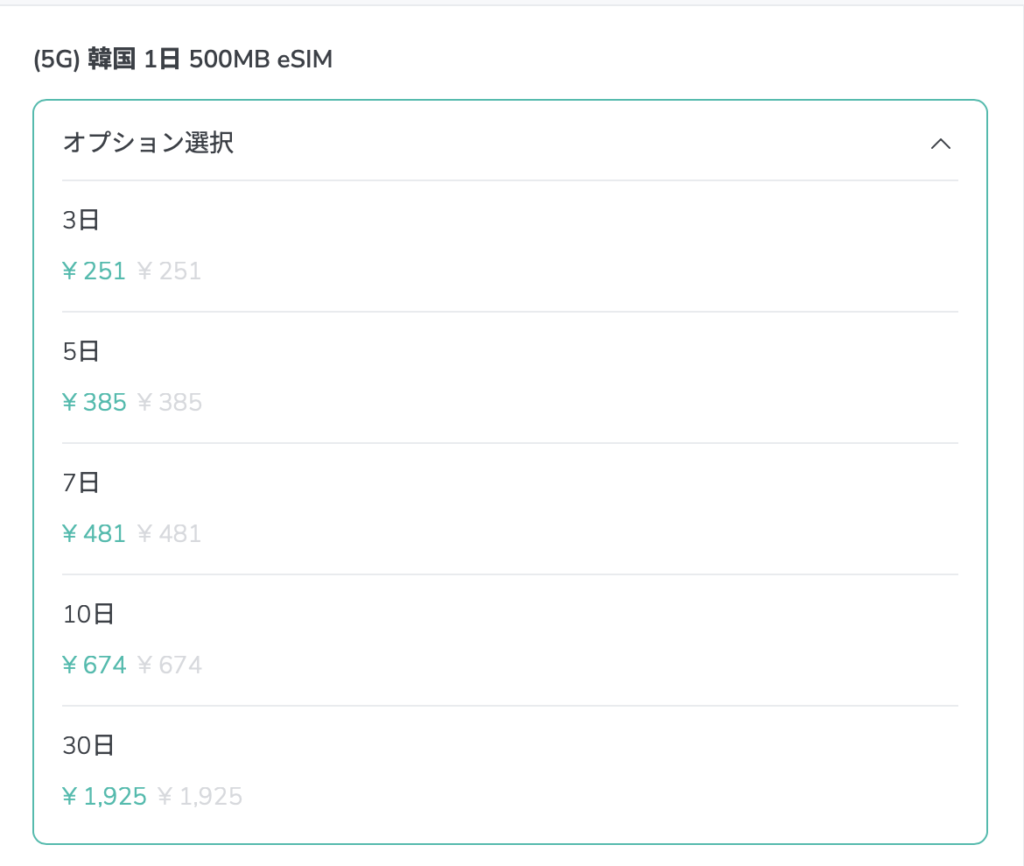1024x866 pixels.
Task: Click the grey original ¥1,925 price
Action: pyautogui.click(x=200, y=796)
